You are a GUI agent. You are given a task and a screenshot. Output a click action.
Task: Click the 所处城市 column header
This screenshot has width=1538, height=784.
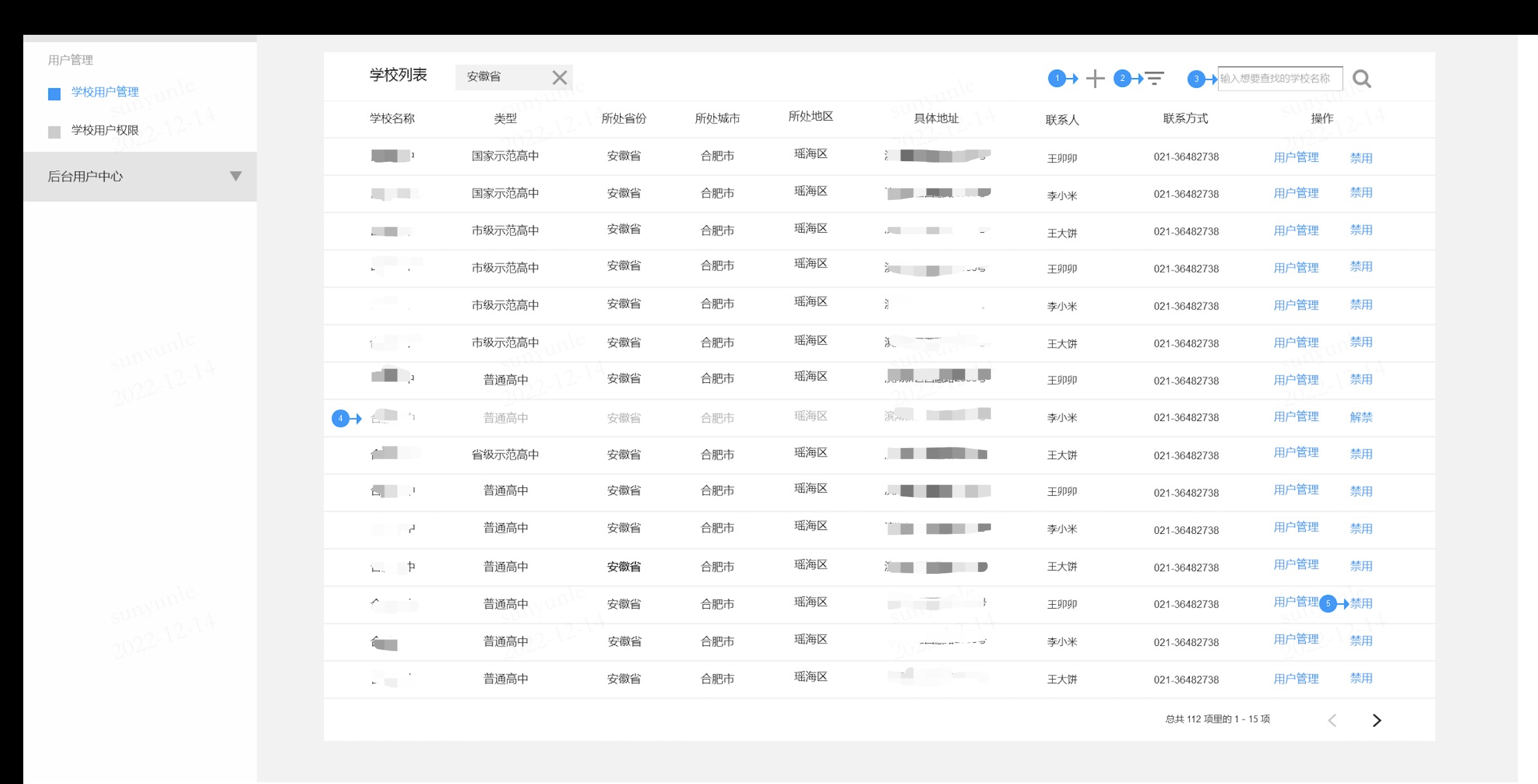pos(717,119)
